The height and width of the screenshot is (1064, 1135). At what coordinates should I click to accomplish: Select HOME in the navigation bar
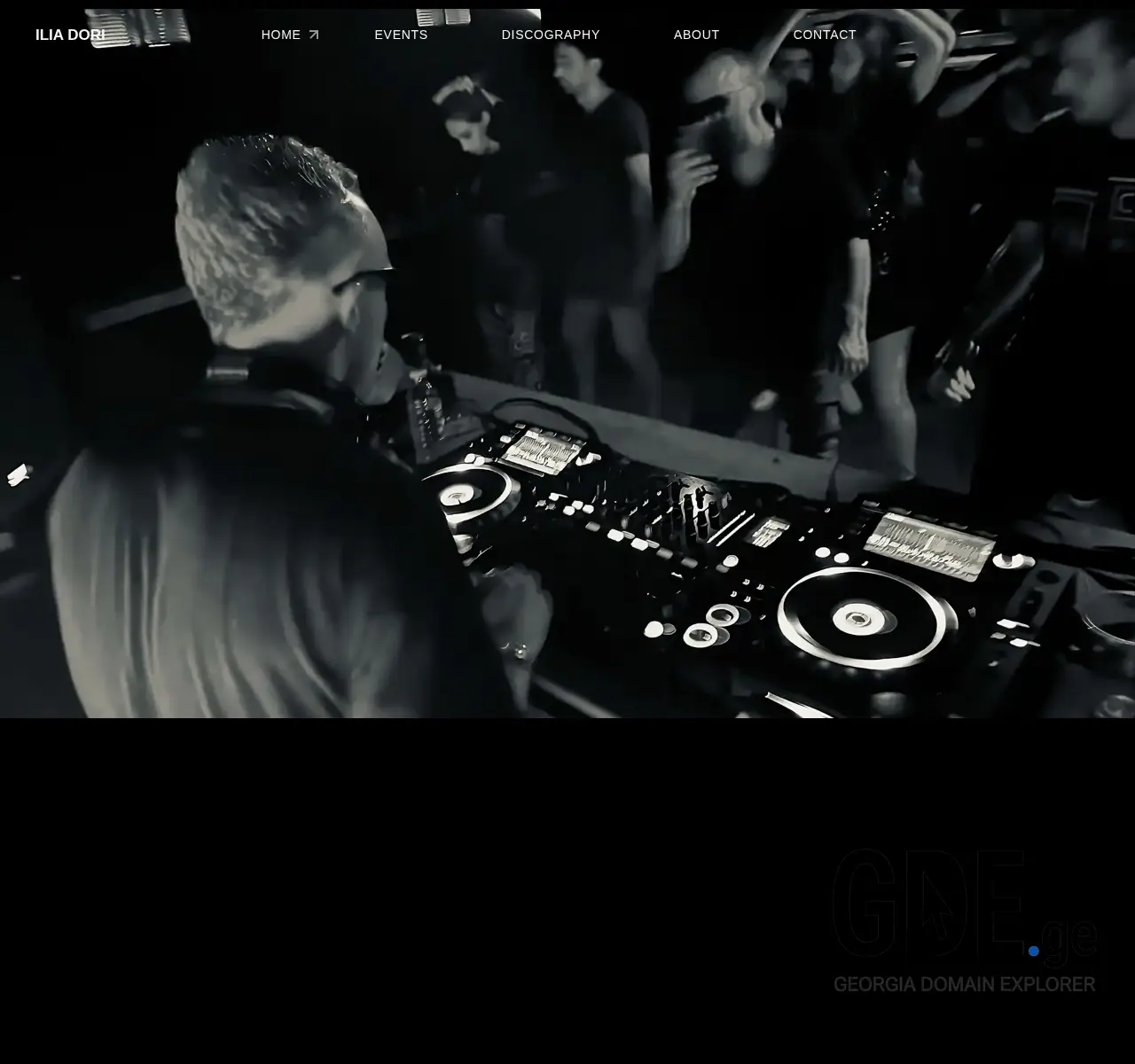pyautogui.click(x=280, y=35)
